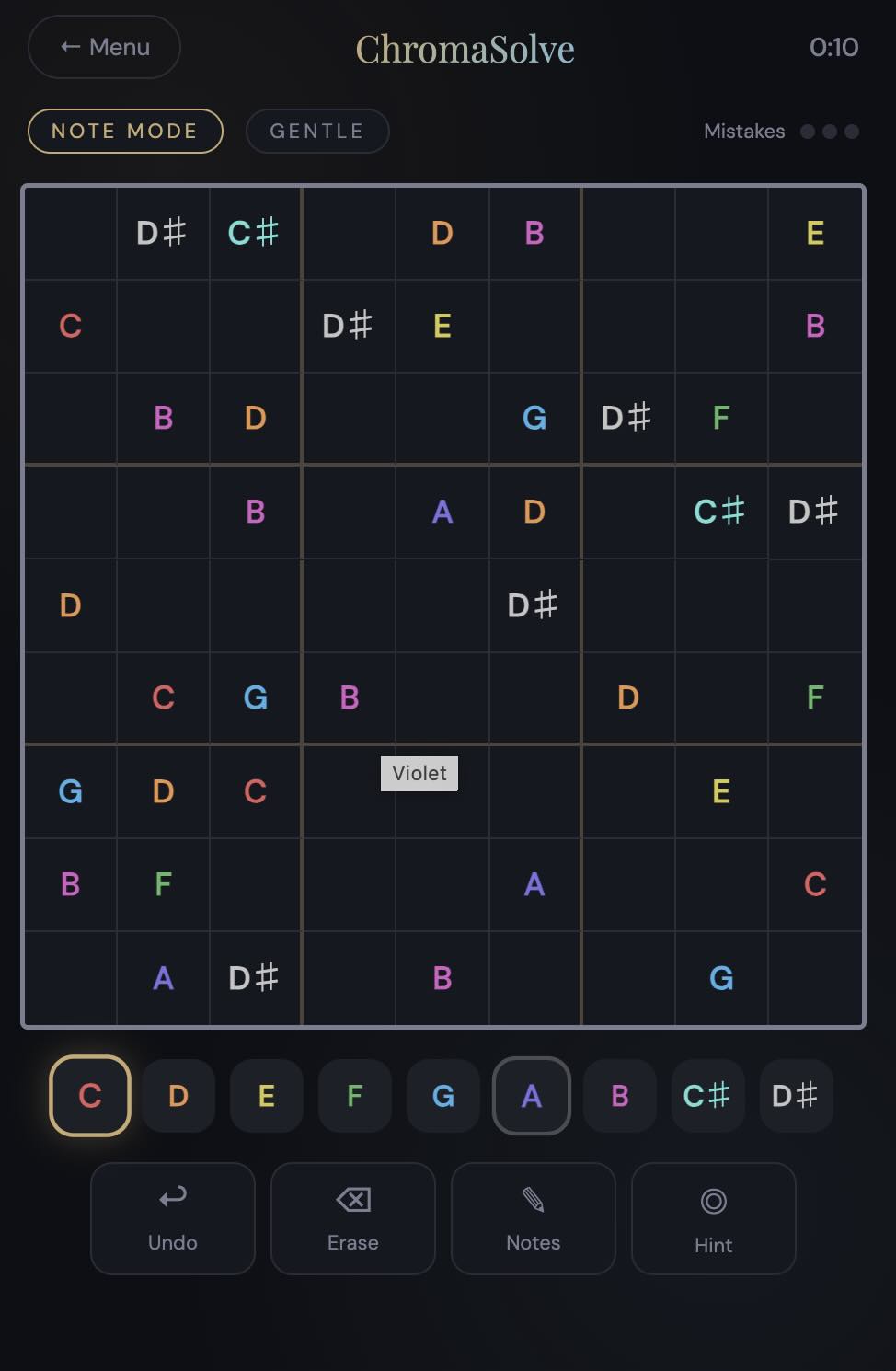The height and width of the screenshot is (1371, 896).
Task: Select the teal C# note in palette
Action: coord(707,1095)
